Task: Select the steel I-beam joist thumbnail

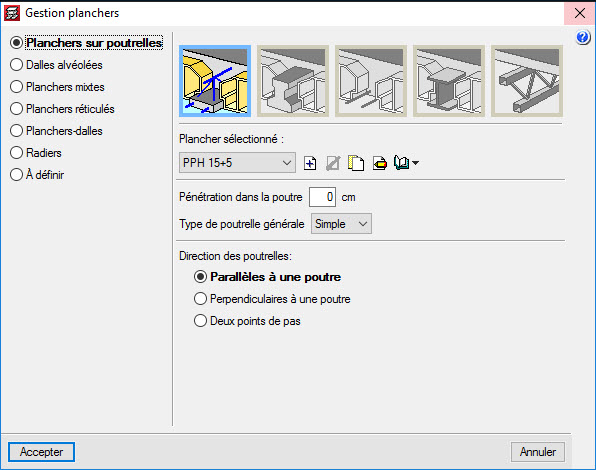Action: (x=449, y=81)
